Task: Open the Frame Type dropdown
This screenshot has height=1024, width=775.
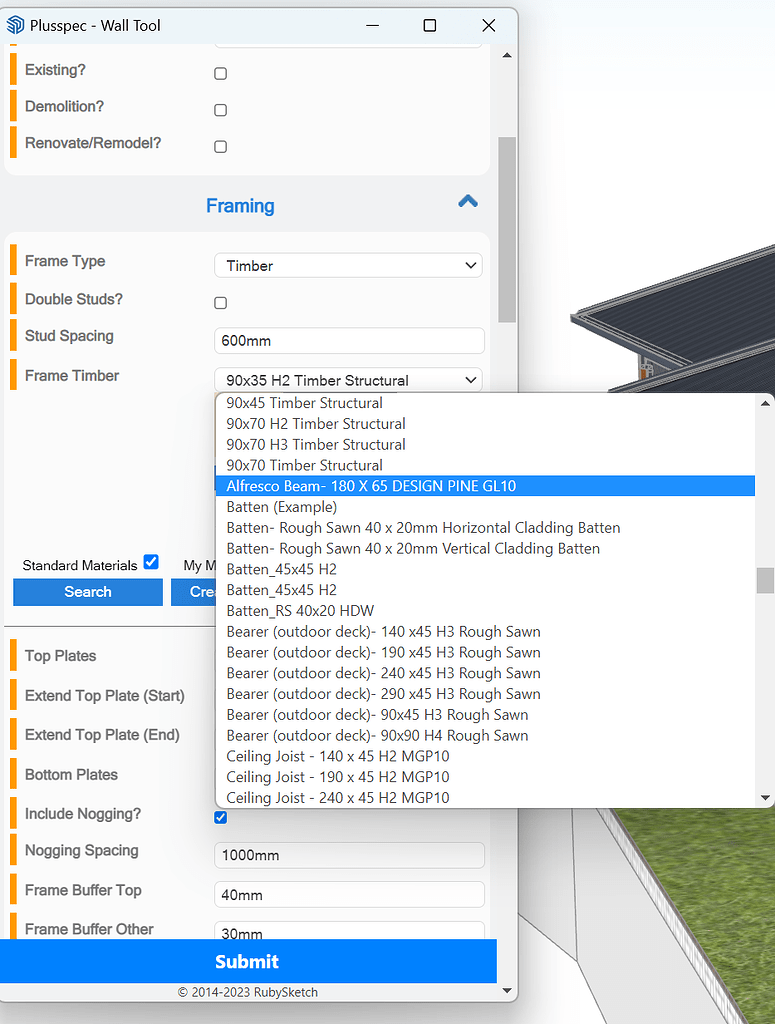Action: tap(348, 266)
